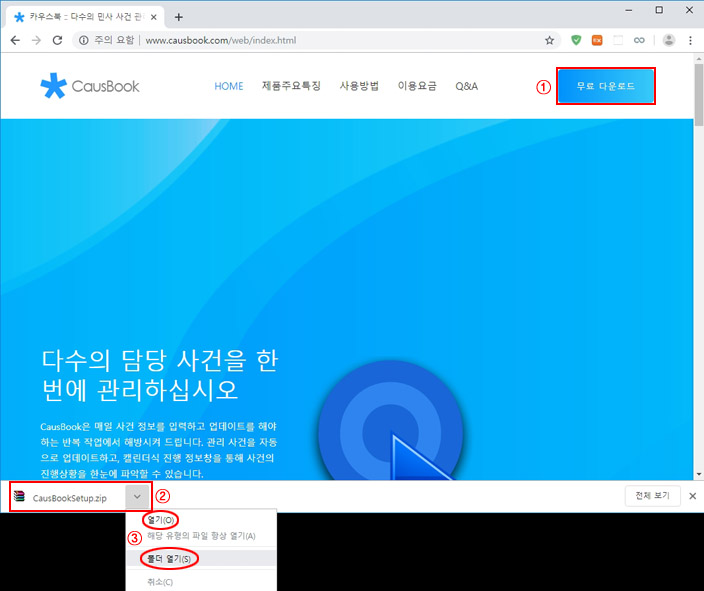704x591 pixels.
Task: Minimize the Chrome window
Action: pyautogui.click(x=629, y=10)
